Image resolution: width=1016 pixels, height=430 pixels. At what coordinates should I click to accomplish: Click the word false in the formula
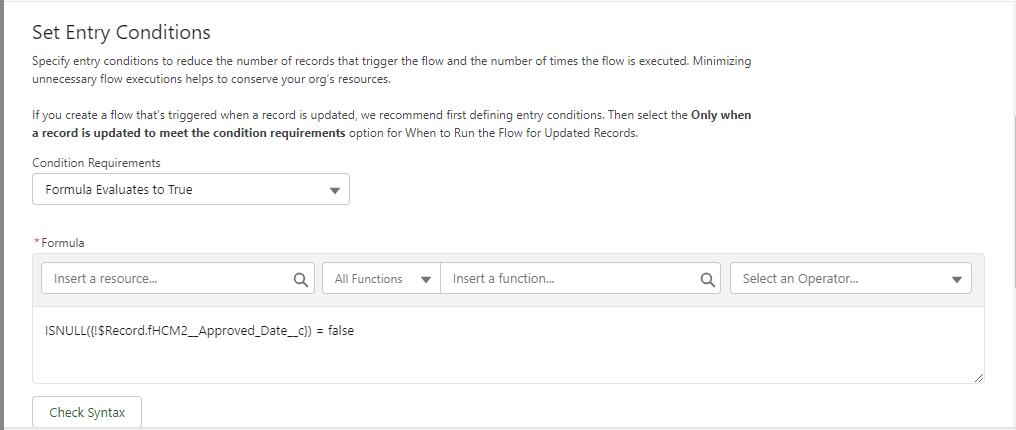(338, 331)
